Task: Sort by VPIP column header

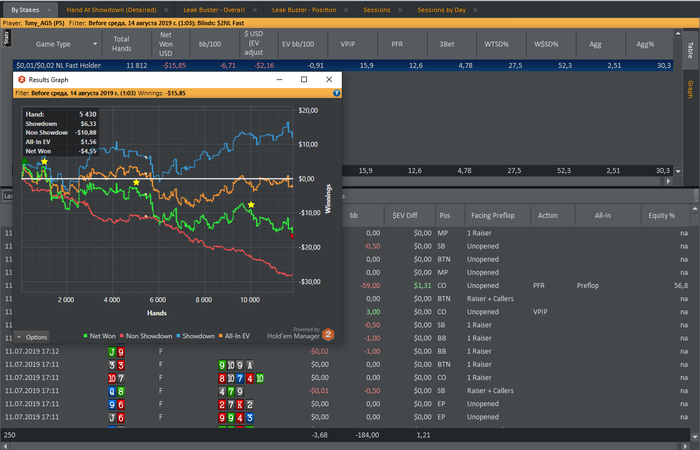Action: 348,44
